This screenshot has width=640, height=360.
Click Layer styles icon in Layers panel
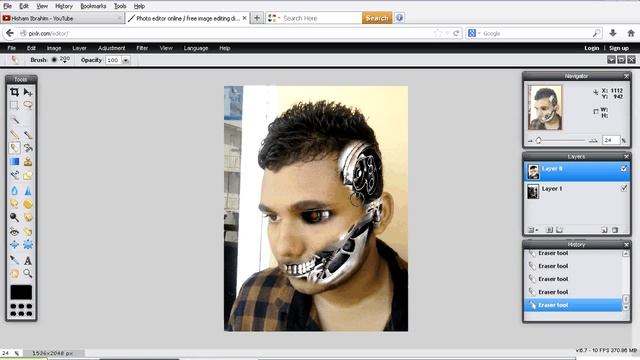[x=560, y=230]
